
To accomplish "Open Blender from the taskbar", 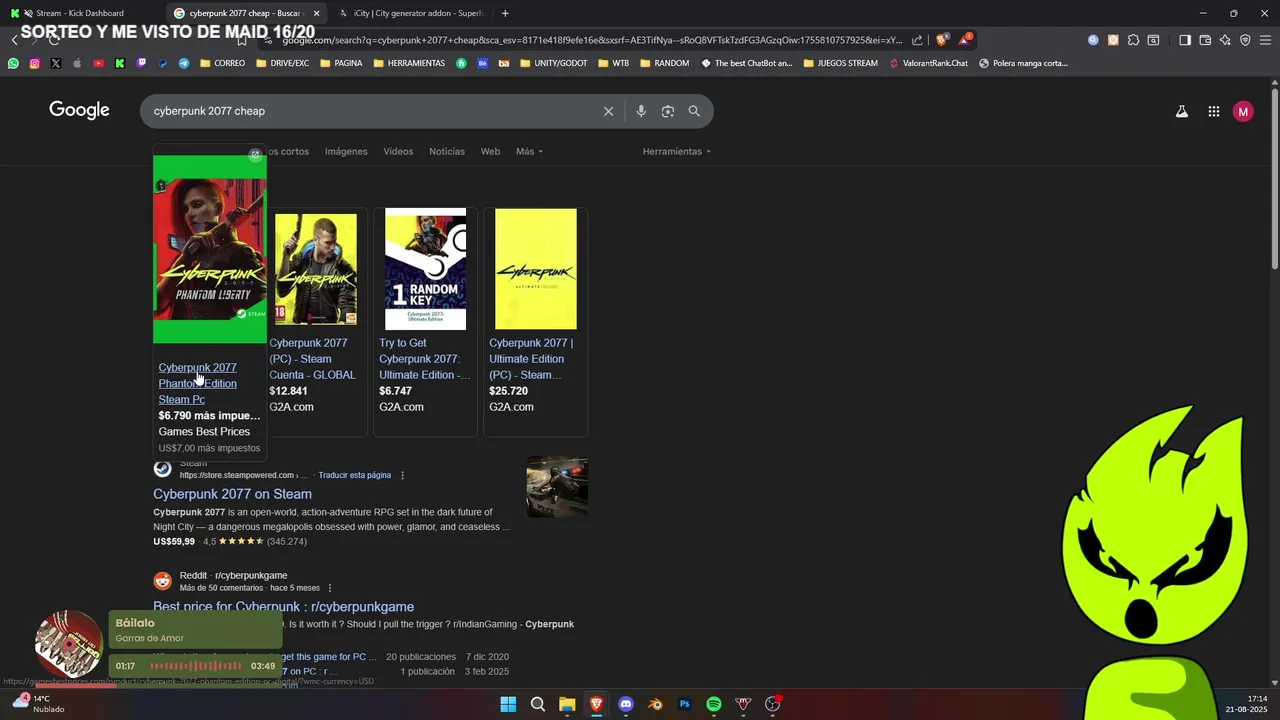I will click(x=655, y=704).
